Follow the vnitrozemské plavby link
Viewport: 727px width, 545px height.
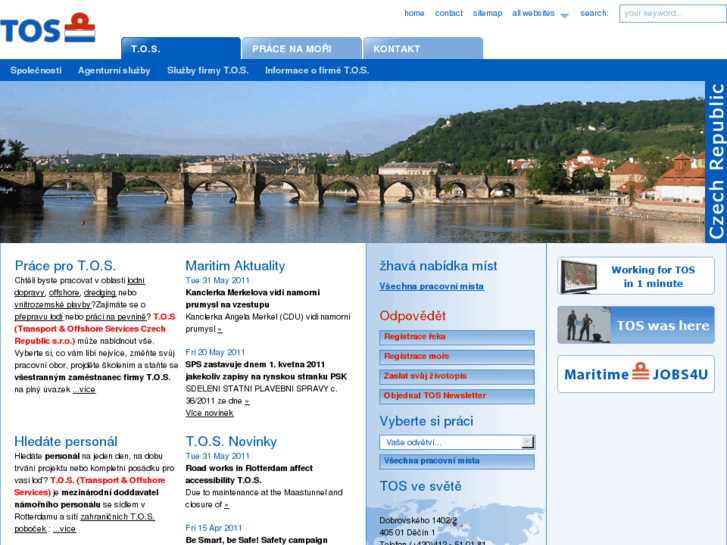pyautogui.click(x=52, y=305)
